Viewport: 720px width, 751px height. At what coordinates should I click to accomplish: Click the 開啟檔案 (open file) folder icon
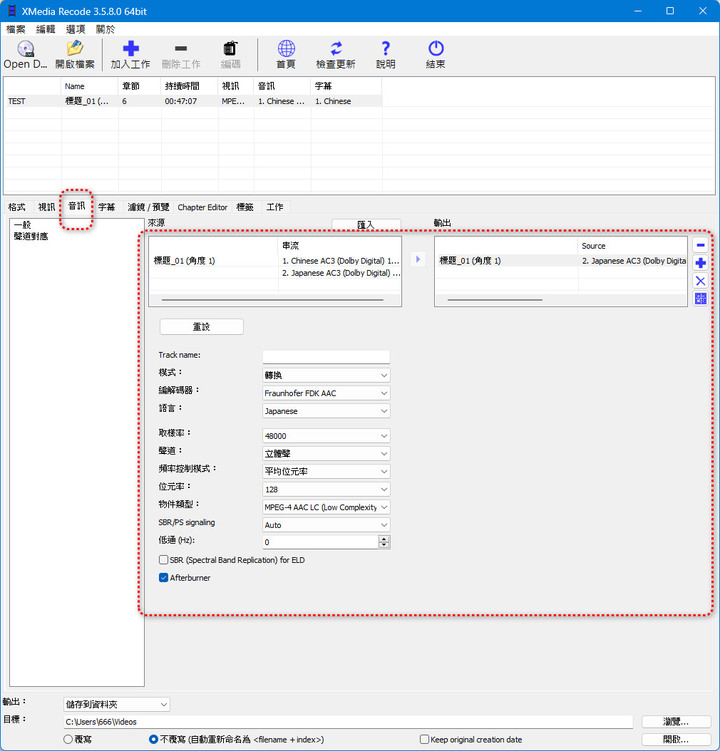pyautogui.click(x=75, y=48)
